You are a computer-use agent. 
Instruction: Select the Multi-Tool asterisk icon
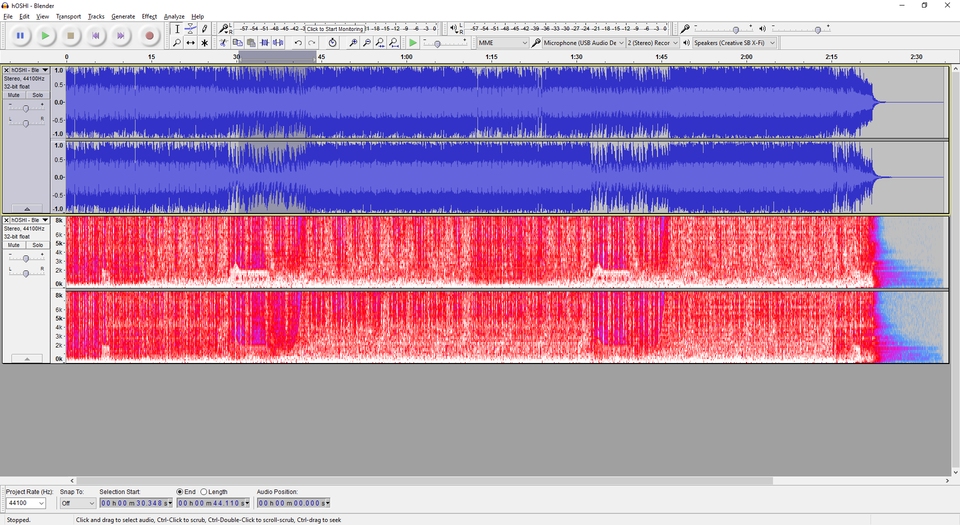[204, 43]
